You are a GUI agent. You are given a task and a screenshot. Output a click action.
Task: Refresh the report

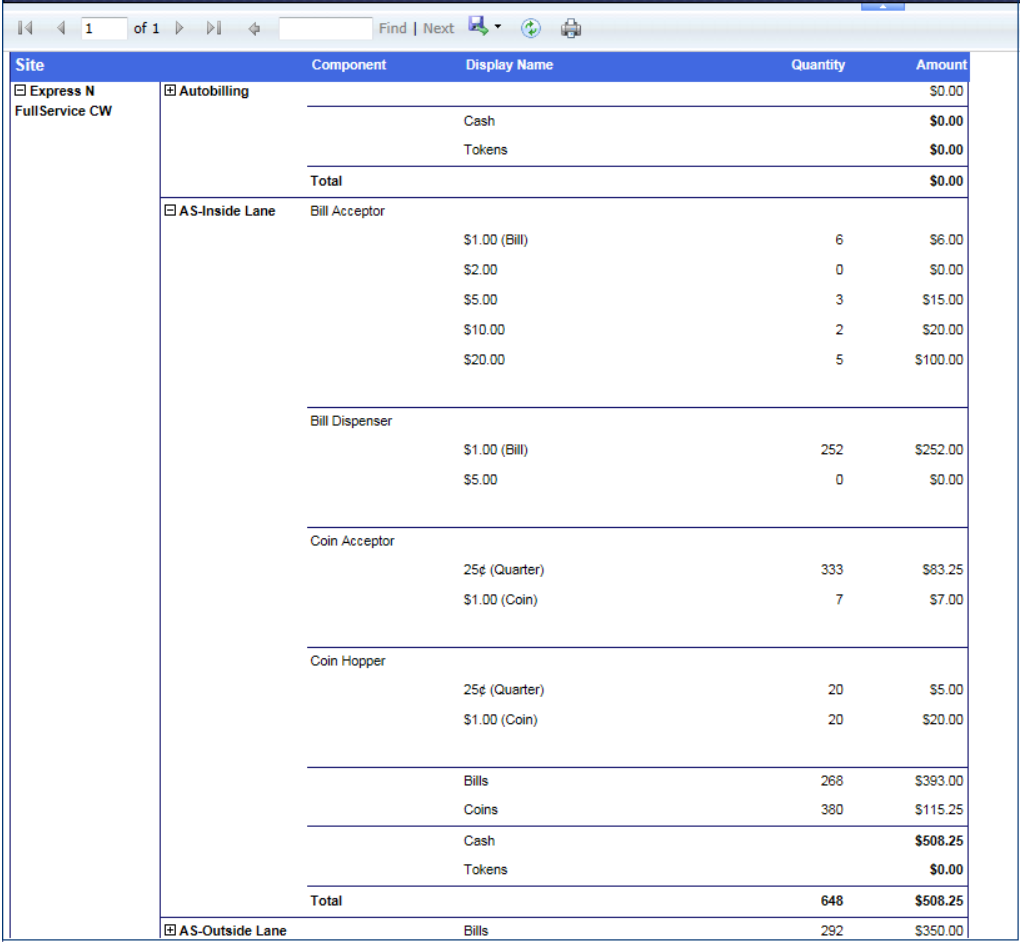coord(531,29)
